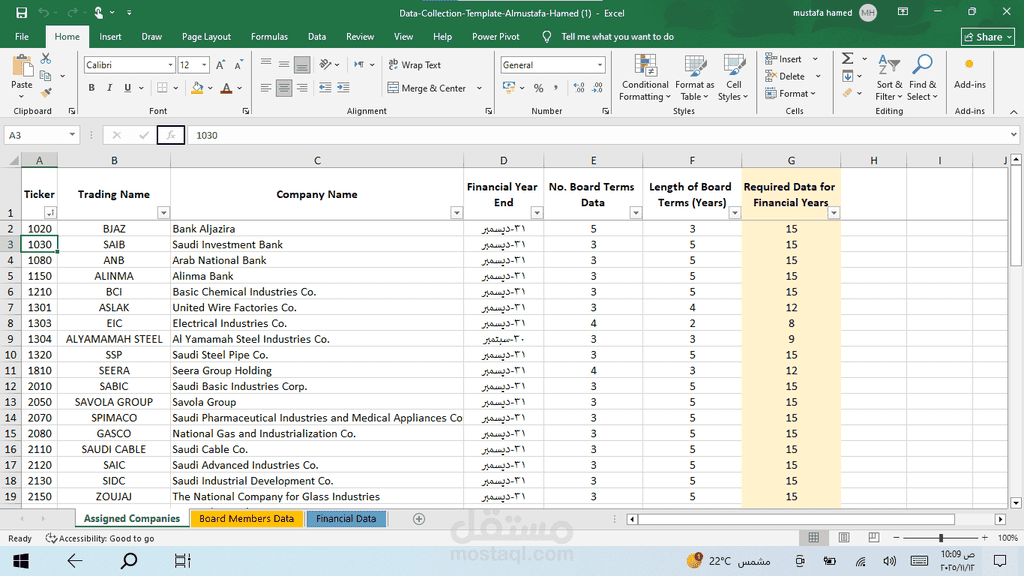Click the Cut scissors icon
The image size is (1024, 576).
(x=46, y=59)
